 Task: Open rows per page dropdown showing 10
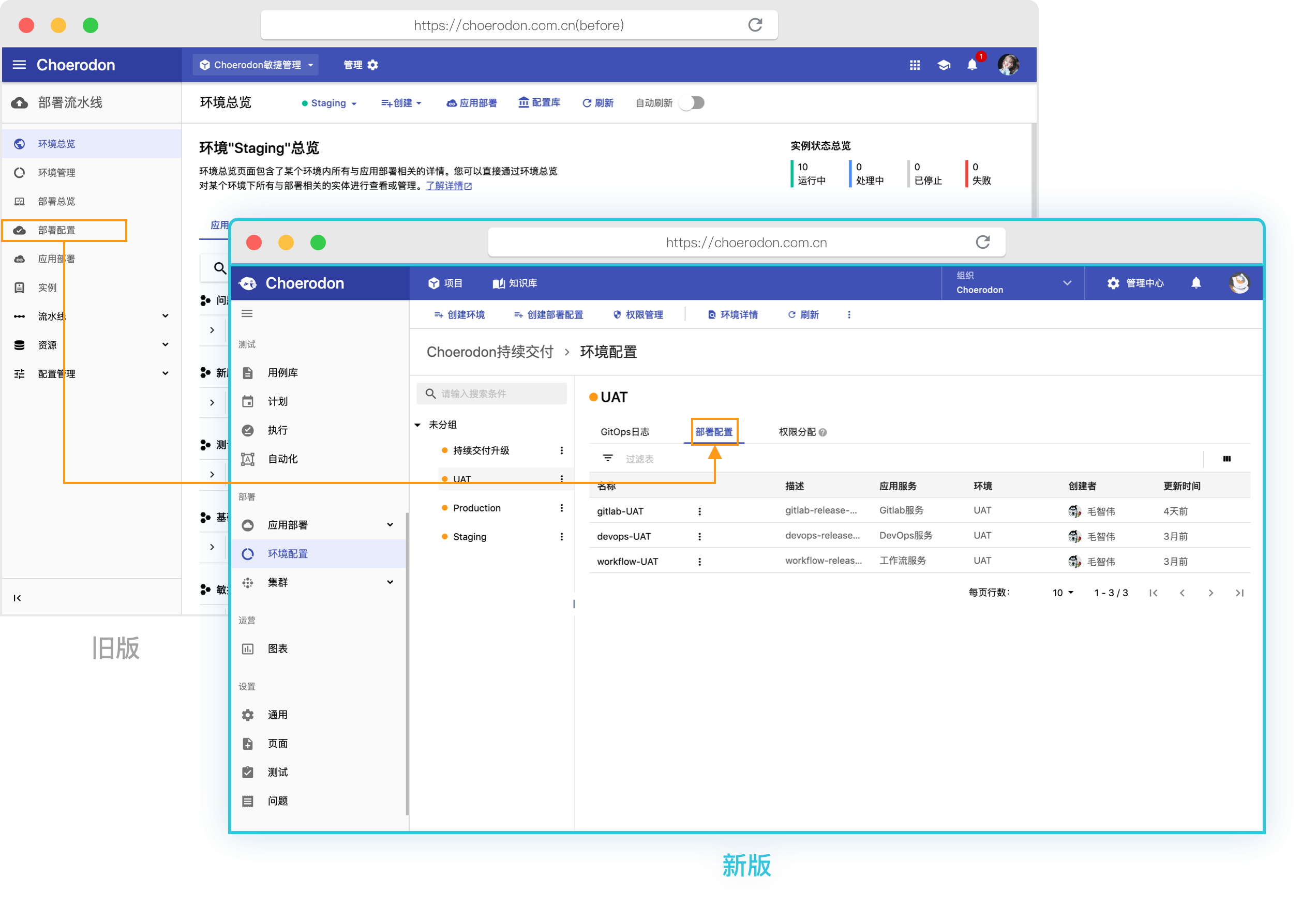click(1062, 593)
